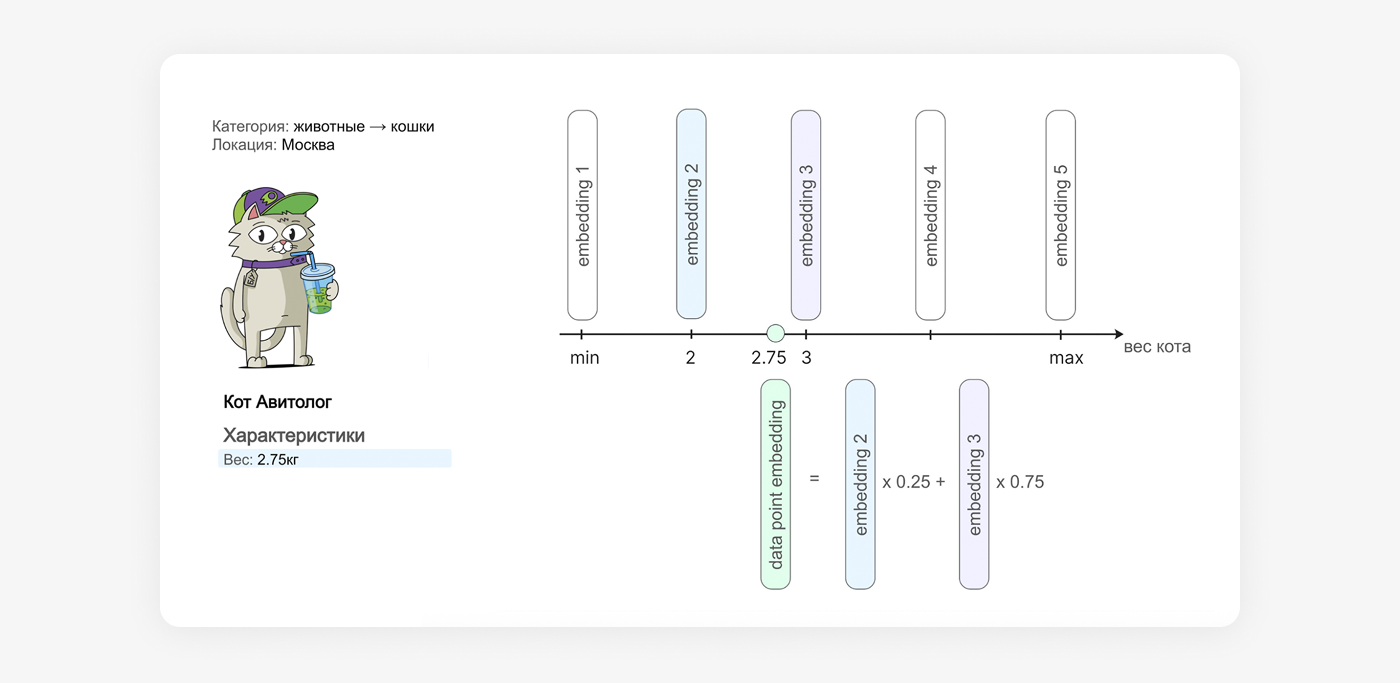Click the cat Avitolog illustration
Image resolution: width=1400 pixels, height=683 pixels.
coord(278,278)
